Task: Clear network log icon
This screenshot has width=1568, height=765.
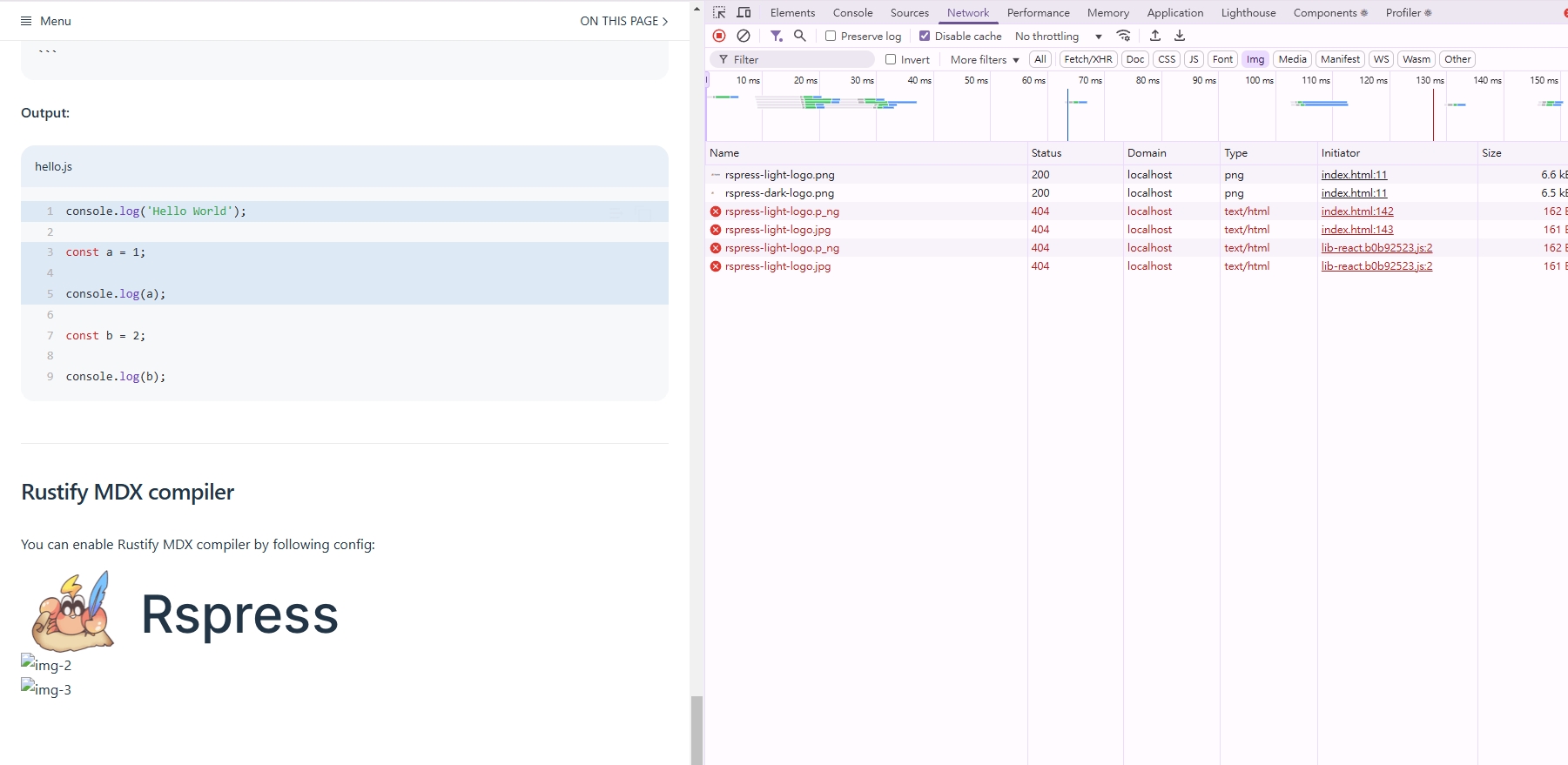Action: click(744, 36)
